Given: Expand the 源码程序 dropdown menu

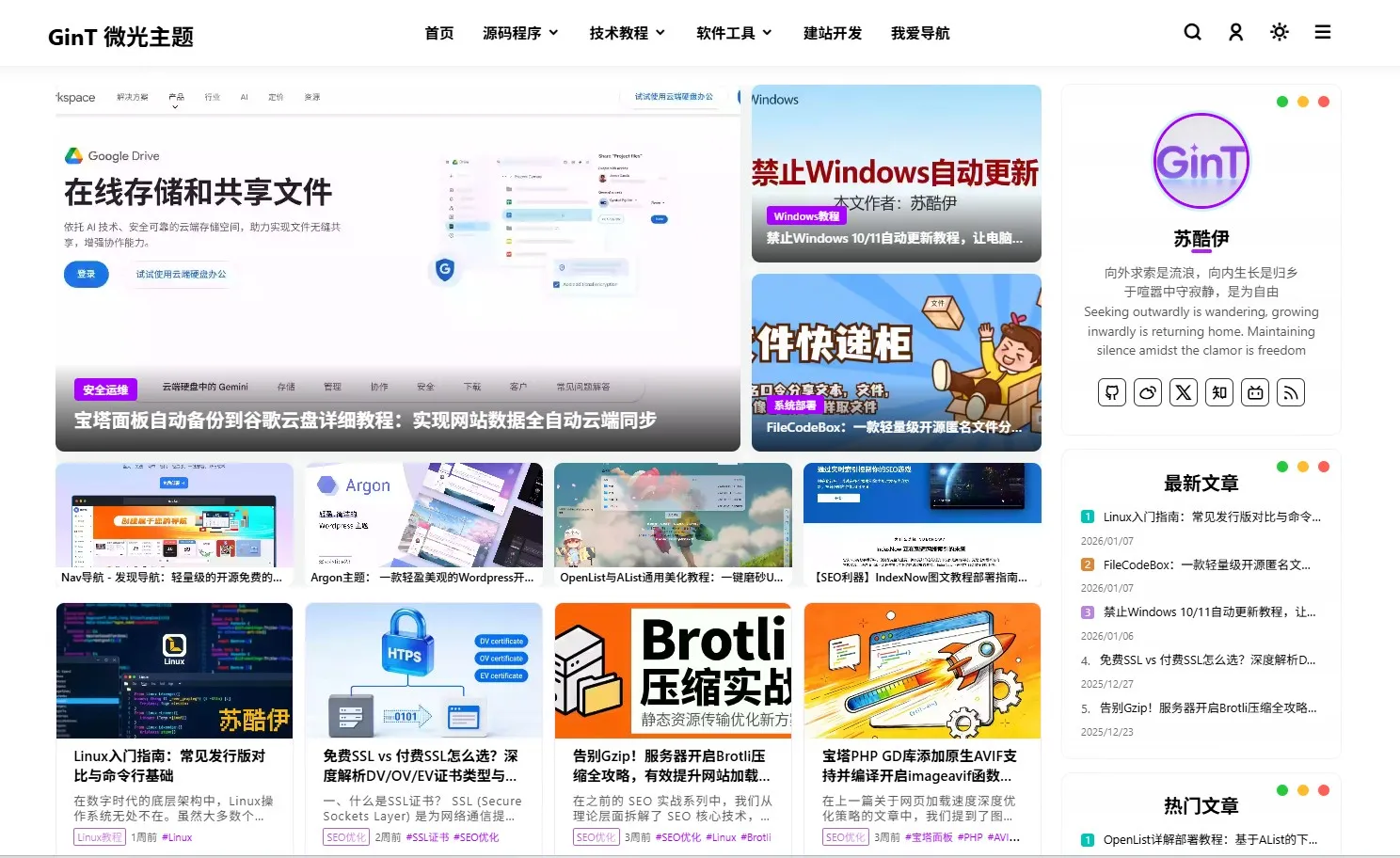Looking at the screenshot, I should (520, 33).
